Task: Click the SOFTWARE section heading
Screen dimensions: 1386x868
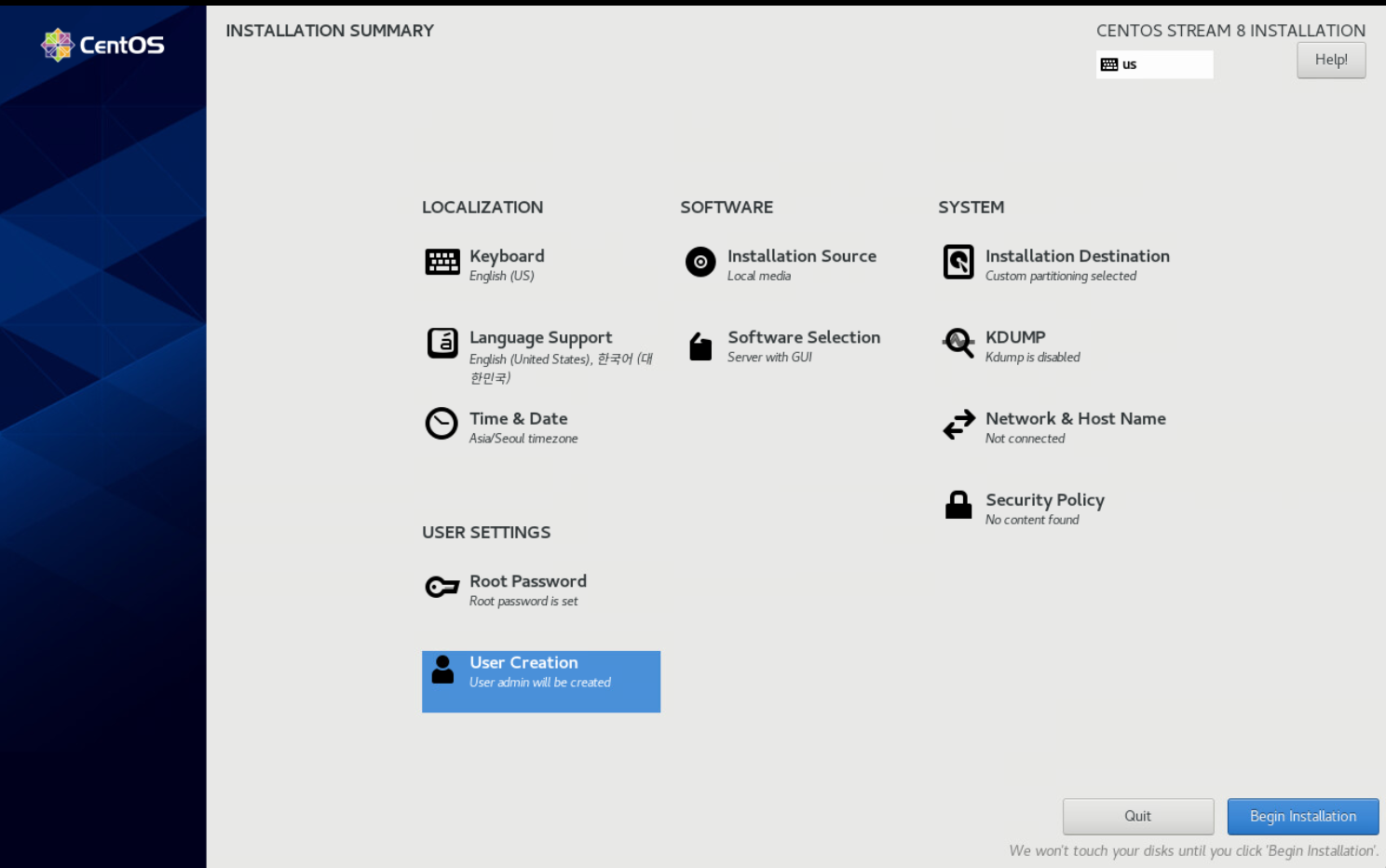Action: tap(727, 207)
